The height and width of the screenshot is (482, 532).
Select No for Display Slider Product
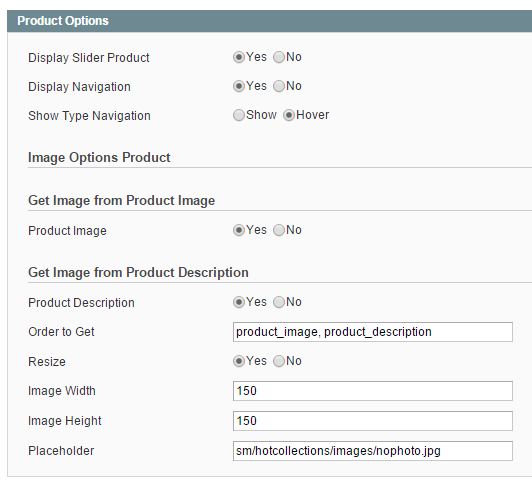[x=279, y=57]
